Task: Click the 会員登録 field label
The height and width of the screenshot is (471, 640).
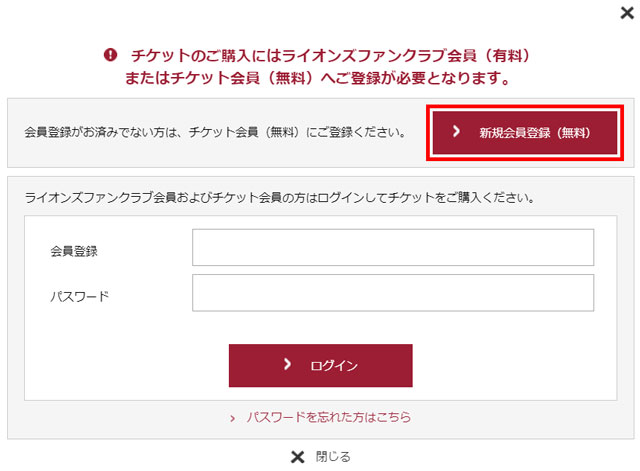Action: [x=74, y=249]
